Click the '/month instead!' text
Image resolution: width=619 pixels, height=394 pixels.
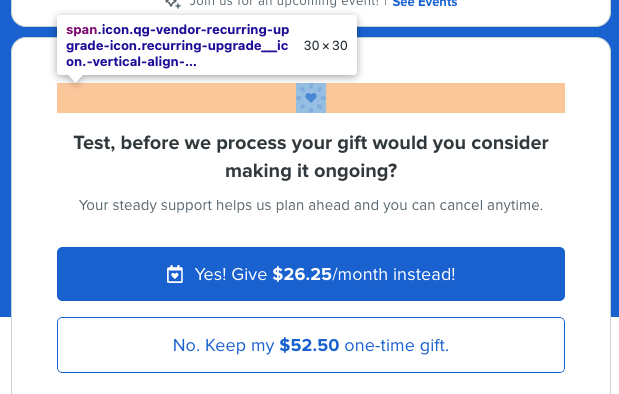394,274
